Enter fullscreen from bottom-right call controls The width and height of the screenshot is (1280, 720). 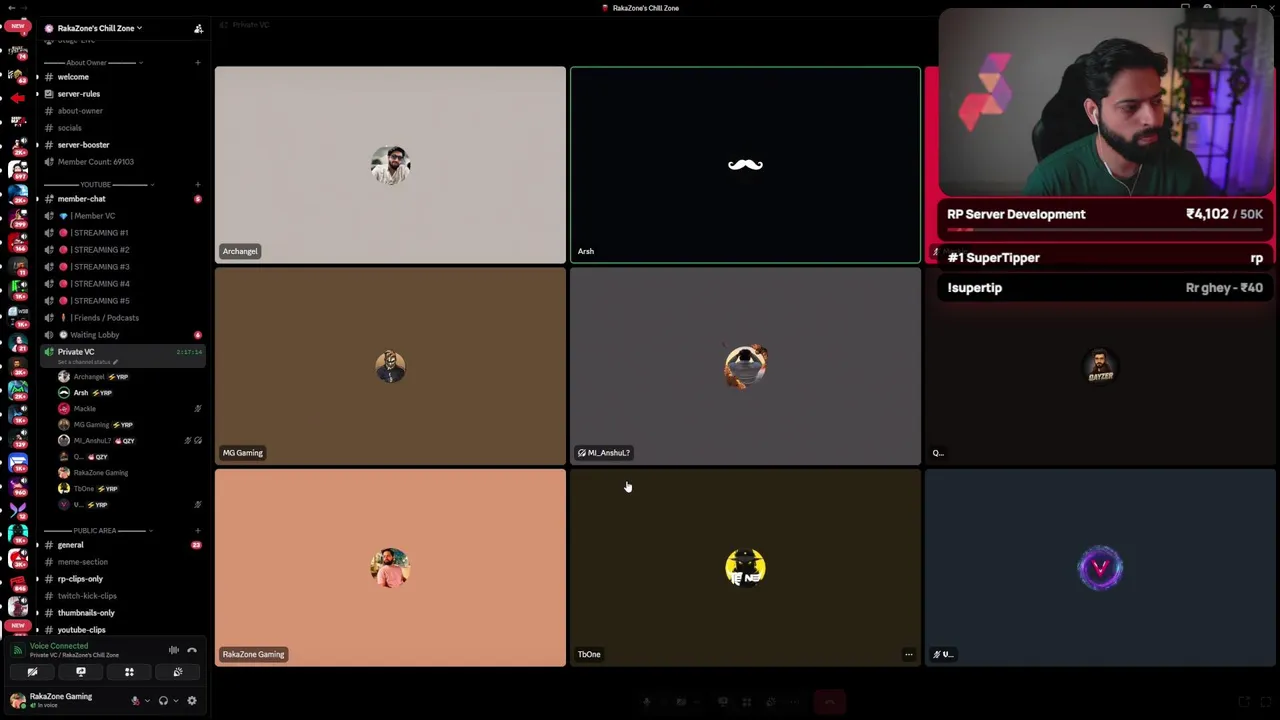click(x=1265, y=702)
